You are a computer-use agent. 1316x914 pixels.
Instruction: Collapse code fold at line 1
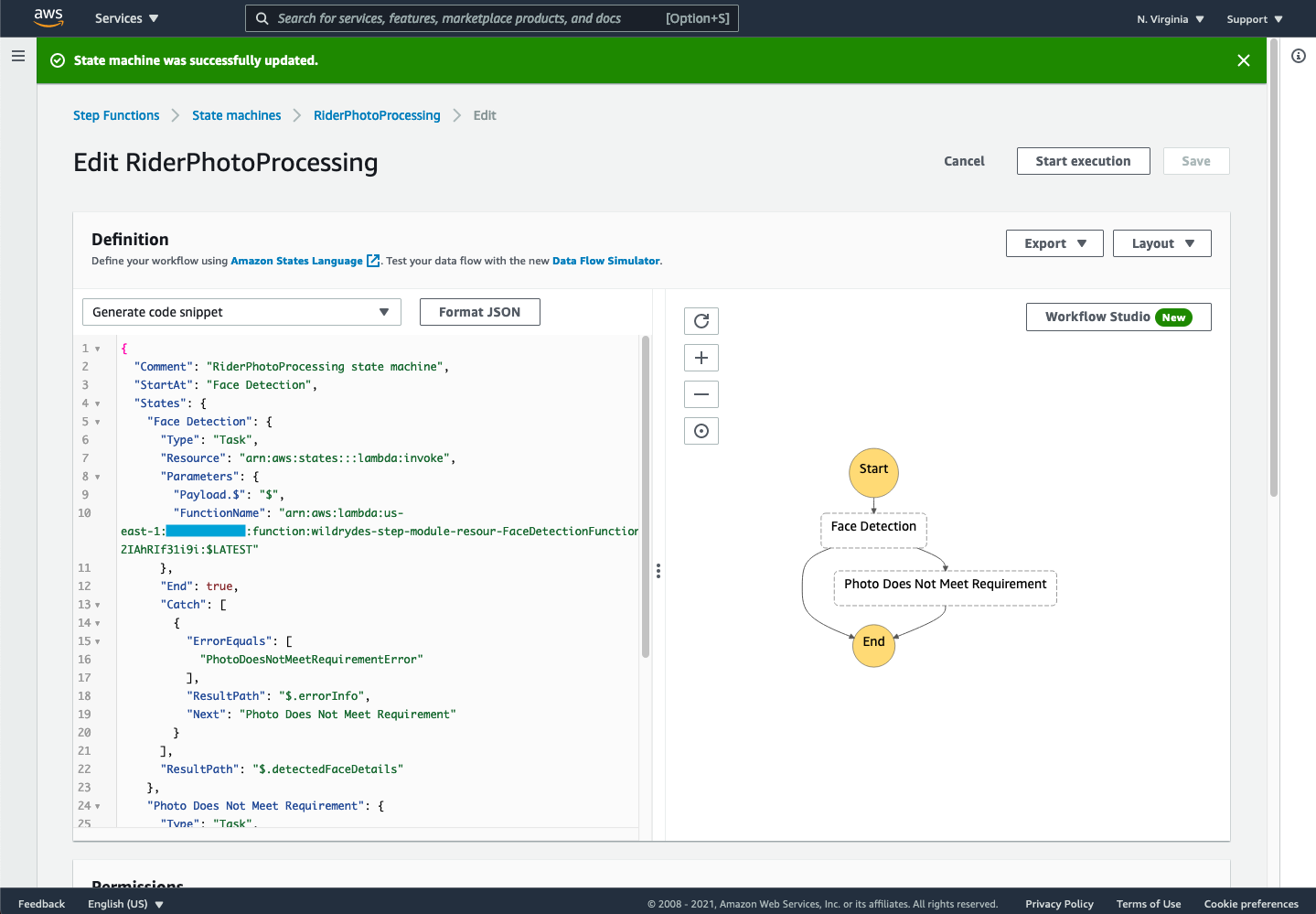click(x=97, y=349)
